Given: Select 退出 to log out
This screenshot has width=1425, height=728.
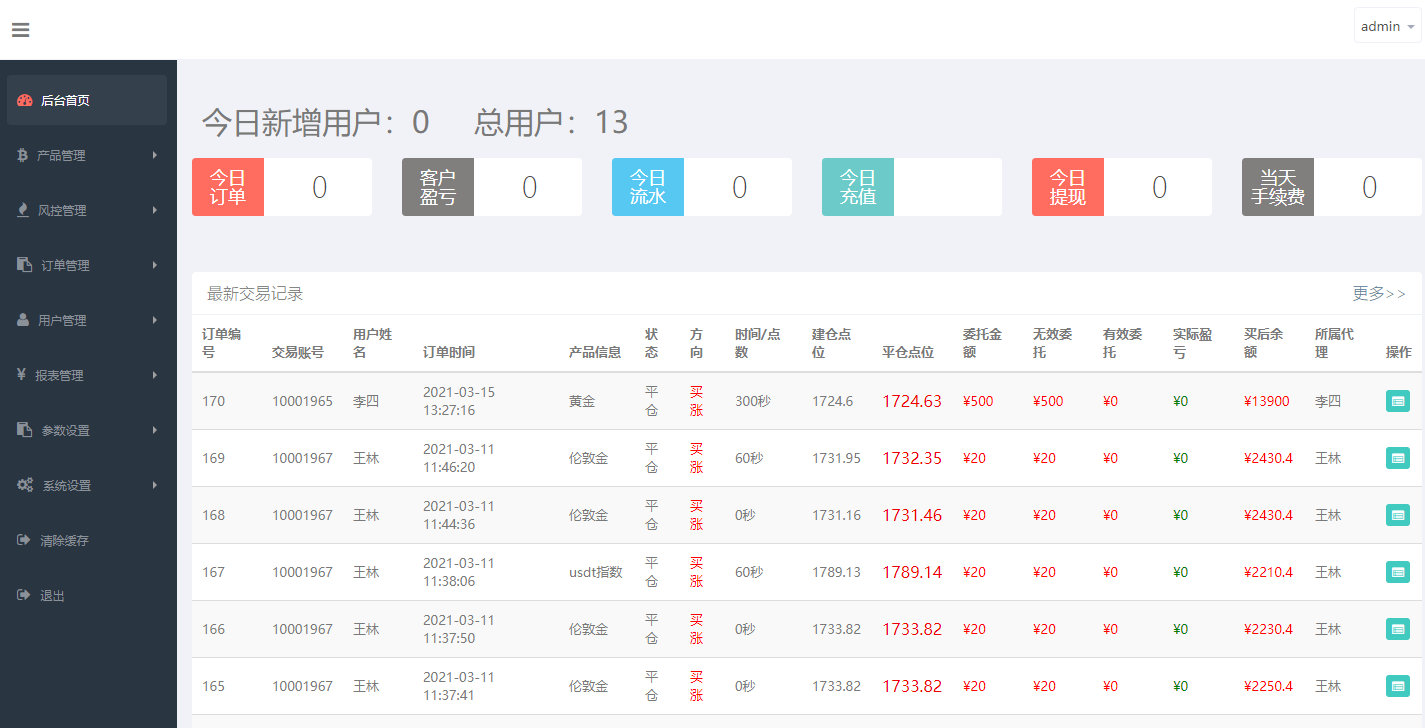Looking at the screenshot, I should (x=87, y=595).
